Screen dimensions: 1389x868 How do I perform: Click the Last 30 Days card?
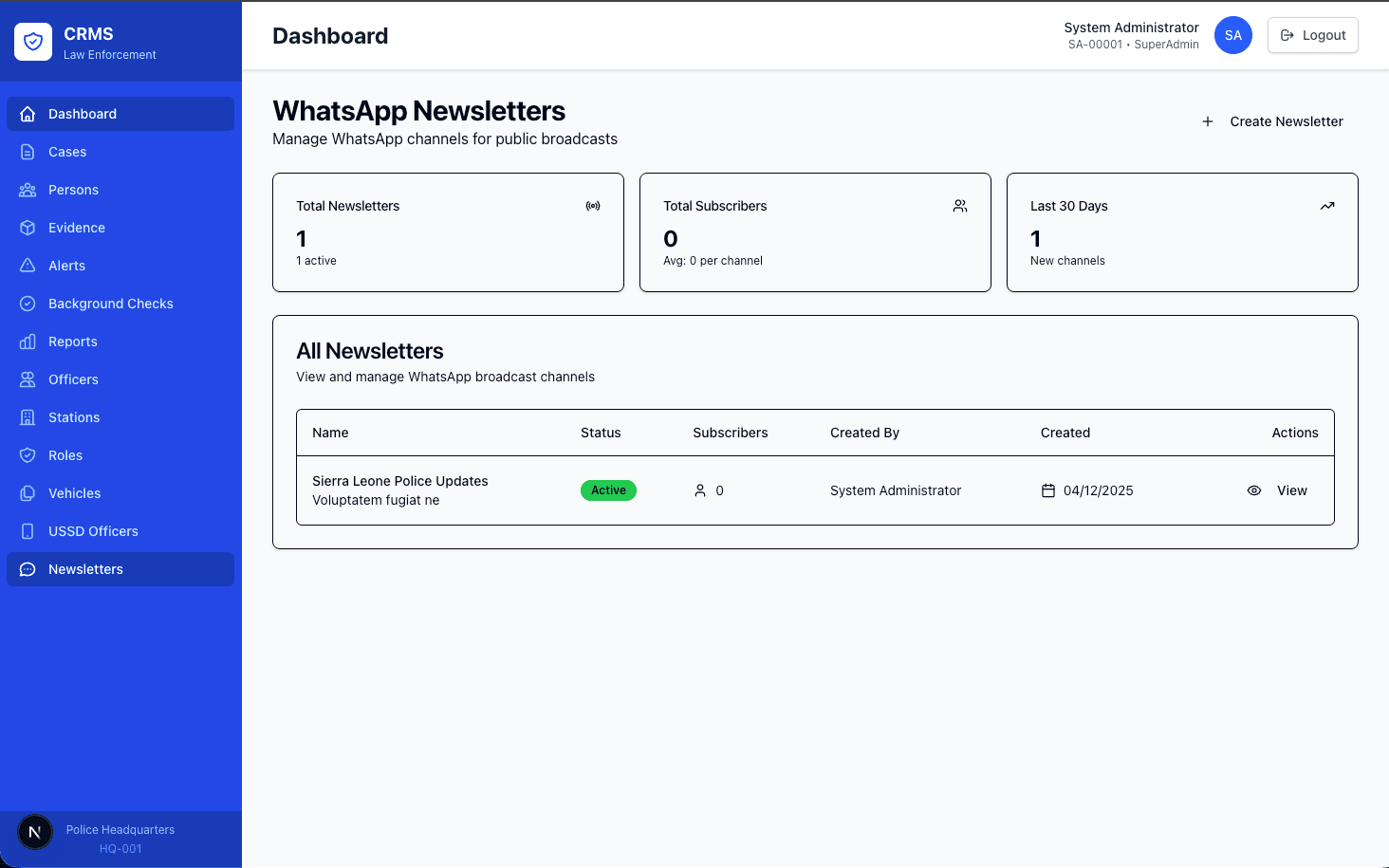pyautogui.click(x=1182, y=232)
